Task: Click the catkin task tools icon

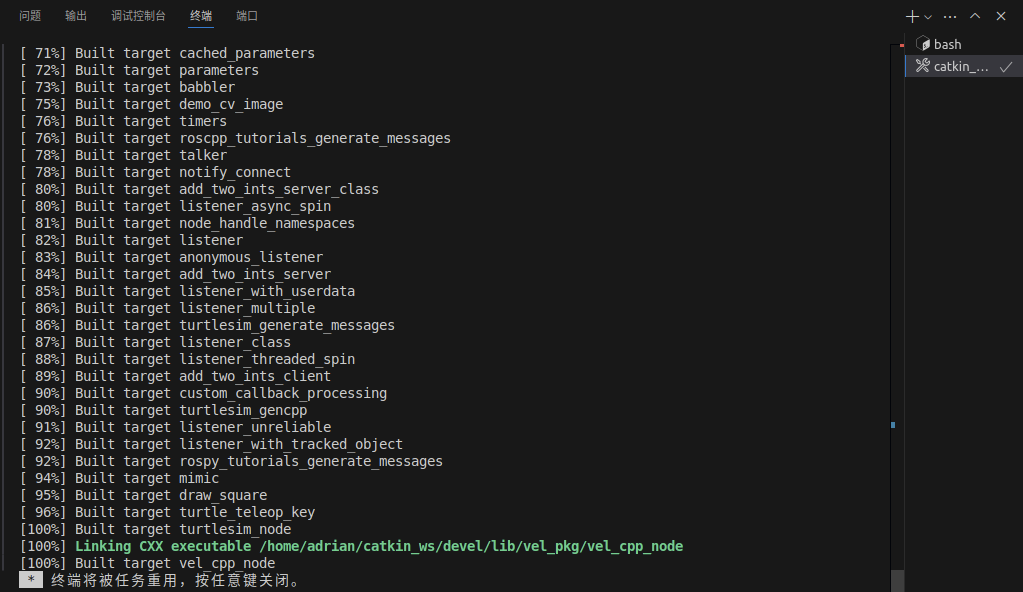Action: 923,66
